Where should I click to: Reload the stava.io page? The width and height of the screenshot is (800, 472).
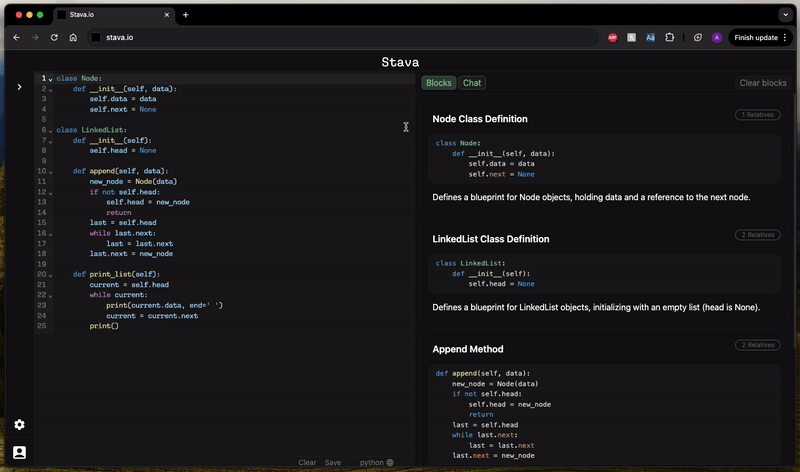pos(54,37)
